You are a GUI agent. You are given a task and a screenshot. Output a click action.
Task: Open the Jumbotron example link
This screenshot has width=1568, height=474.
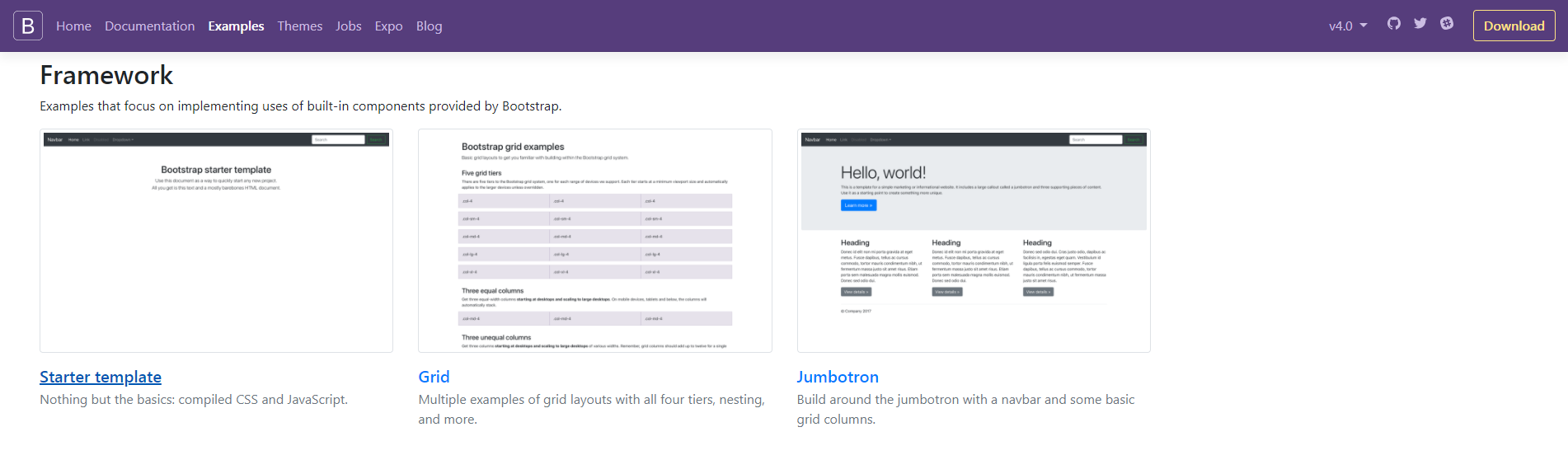tap(838, 377)
